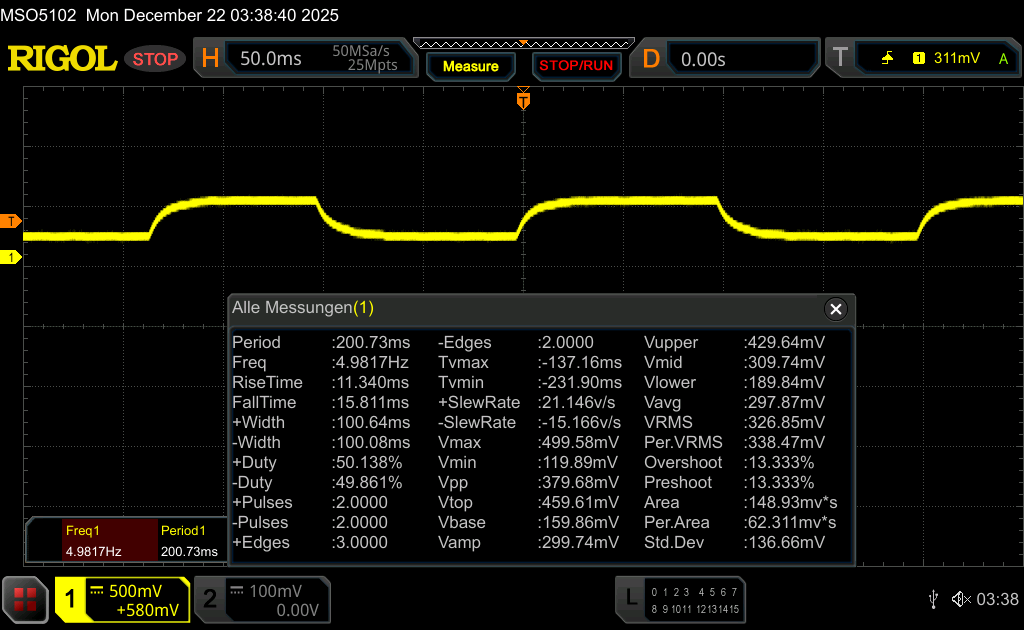
Task: Click the yellow channel 1 ground marker
Action: (x=11, y=258)
